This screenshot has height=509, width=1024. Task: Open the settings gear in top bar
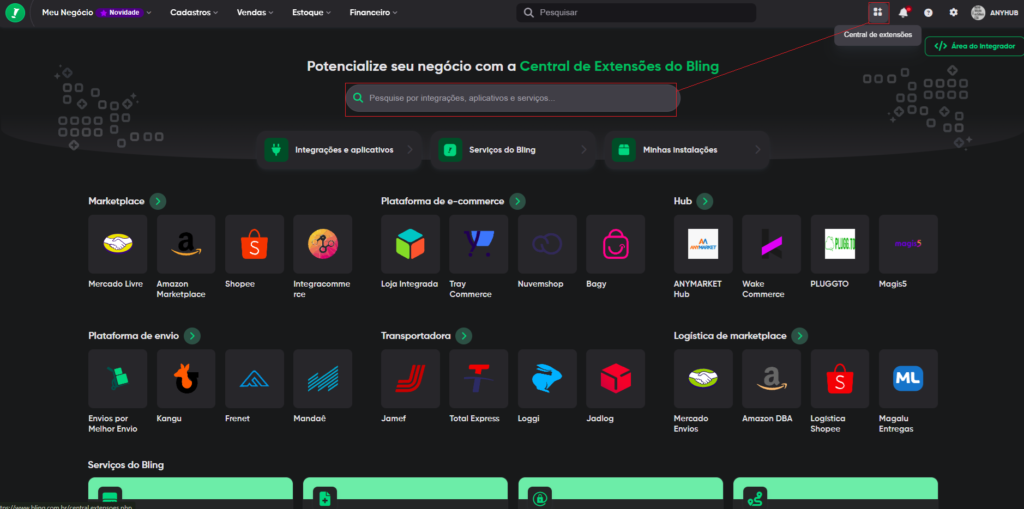(953, 13)
